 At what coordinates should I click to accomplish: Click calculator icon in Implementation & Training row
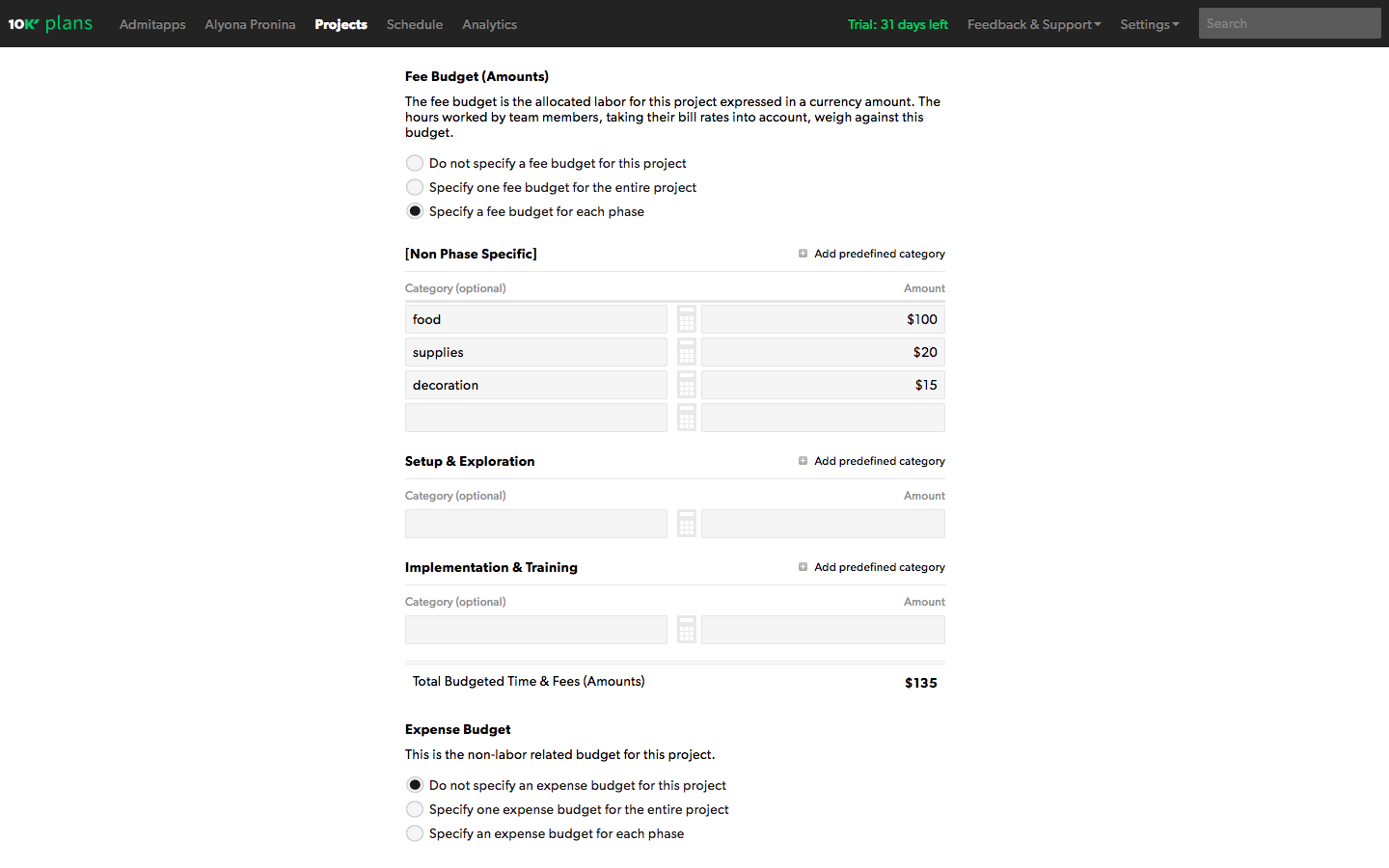click(686, 630)
